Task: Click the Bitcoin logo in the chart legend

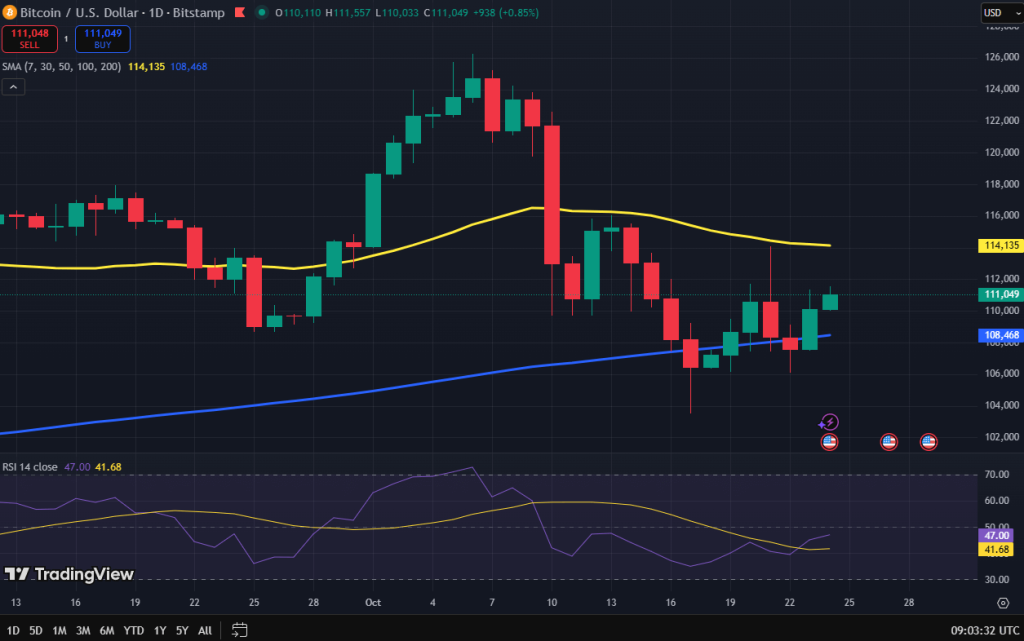Action: 10,13
